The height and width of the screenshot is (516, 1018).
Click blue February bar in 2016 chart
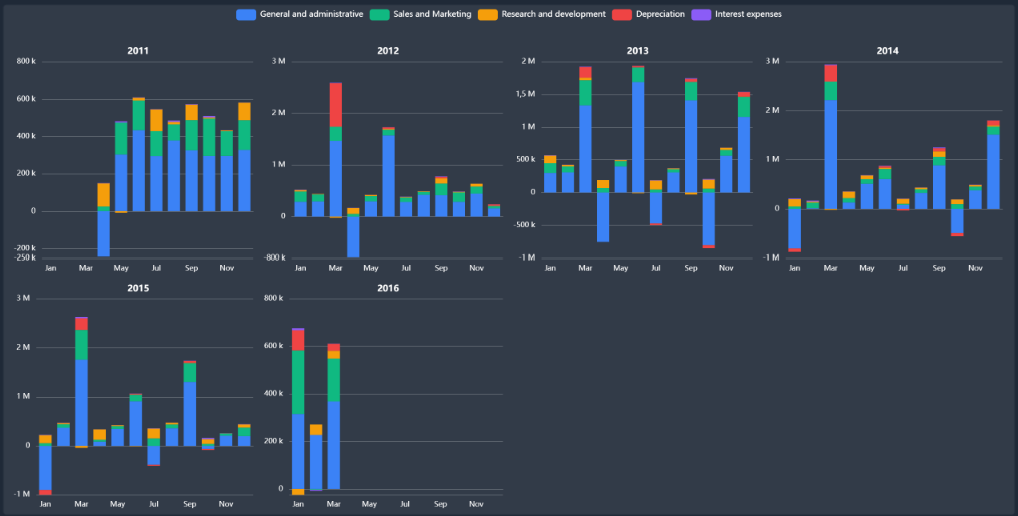coord(316,462)
